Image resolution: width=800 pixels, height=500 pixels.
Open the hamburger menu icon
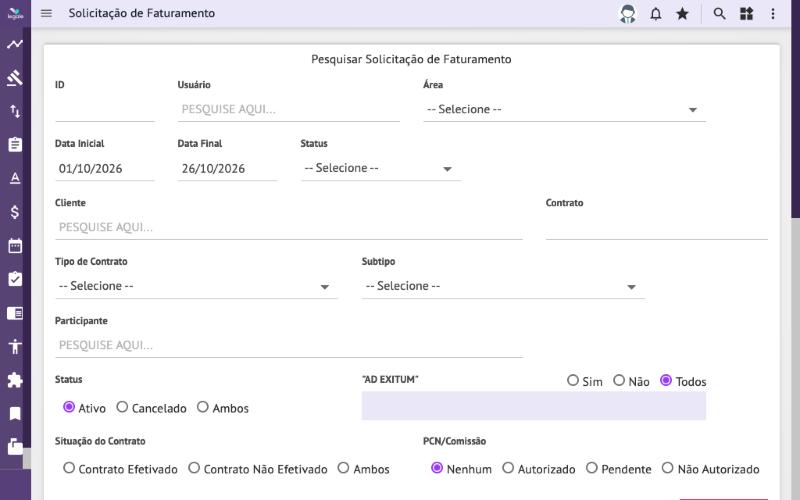click(46, 13)
